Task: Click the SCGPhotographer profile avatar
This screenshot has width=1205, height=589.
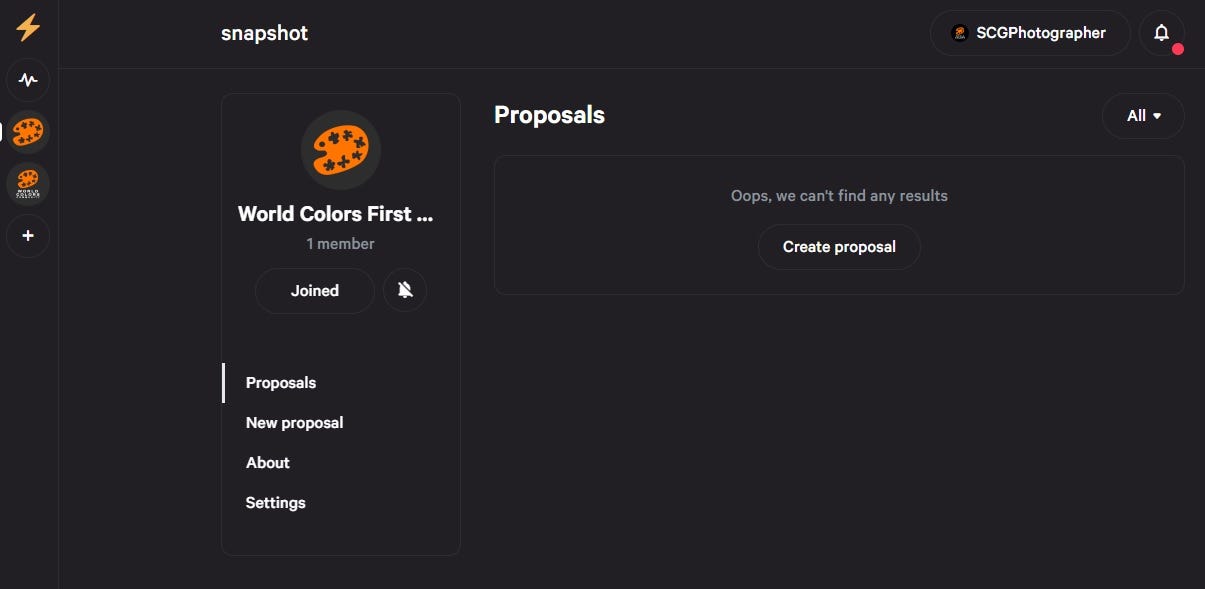Action: click(x=960, y=33)
